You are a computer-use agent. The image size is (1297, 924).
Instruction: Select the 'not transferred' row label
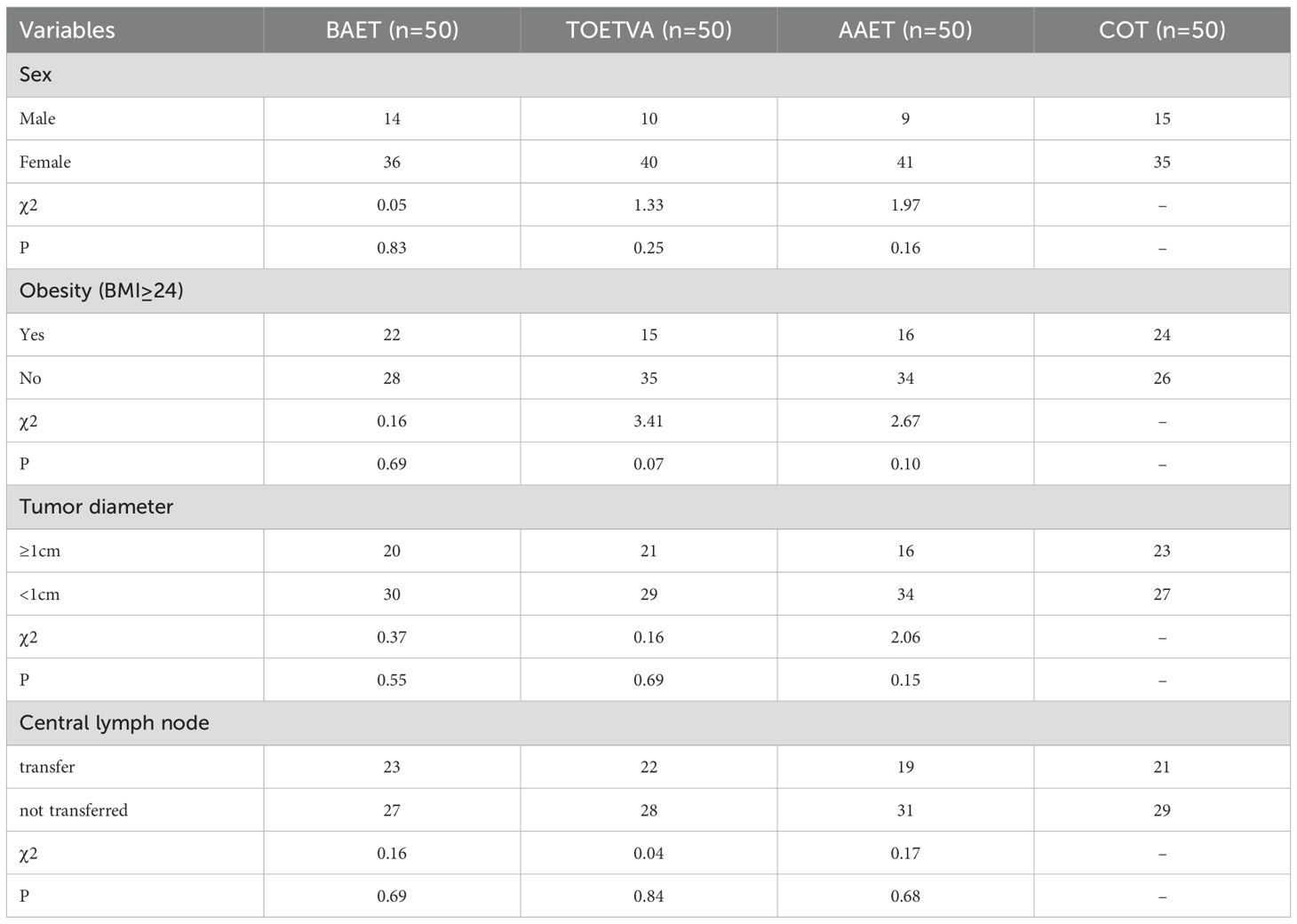pyautogui.click(x=74, y=810)
